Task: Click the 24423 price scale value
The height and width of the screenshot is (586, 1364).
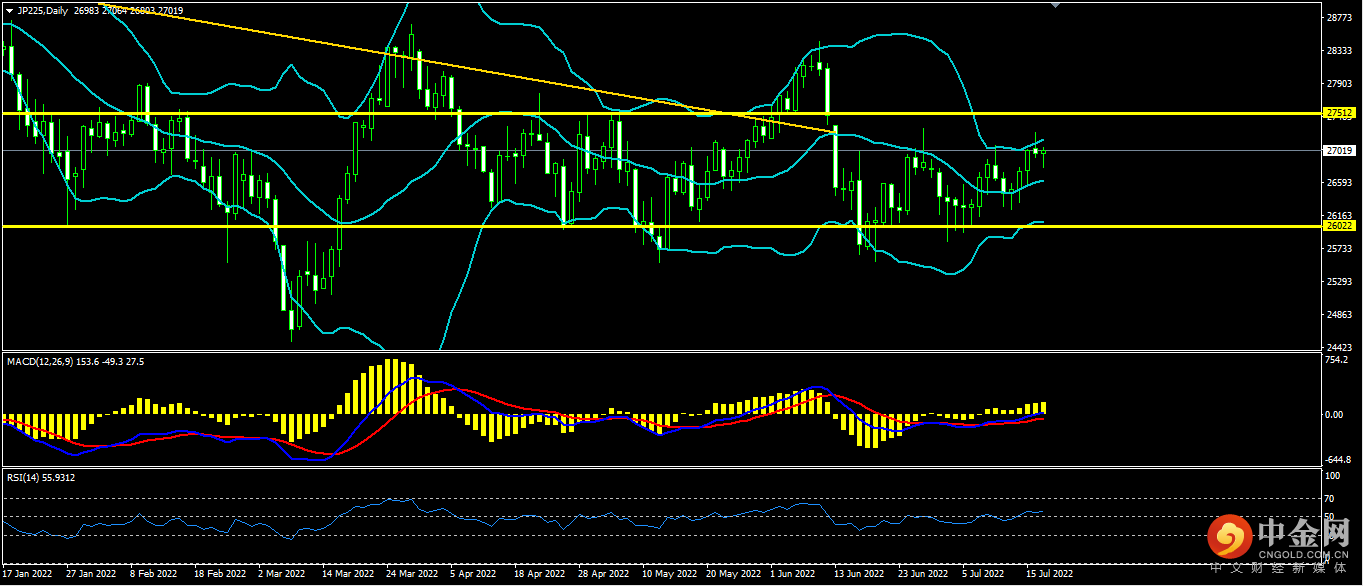Action: 1338,348
